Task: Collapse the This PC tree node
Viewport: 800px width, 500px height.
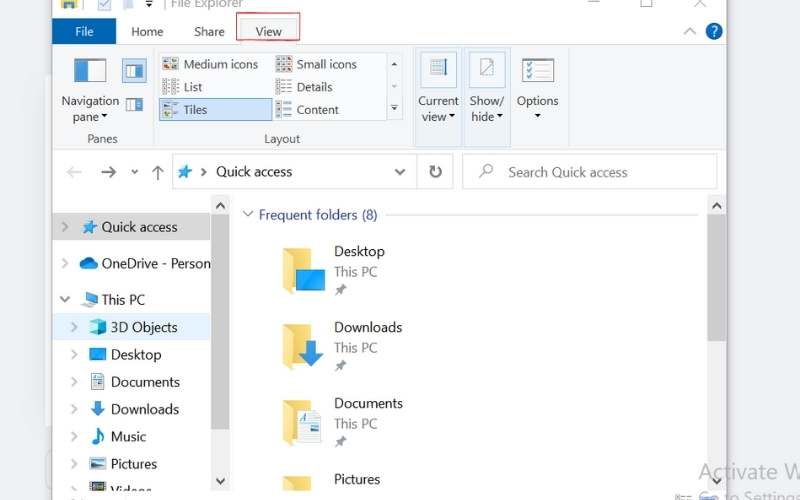Action: 65,300
